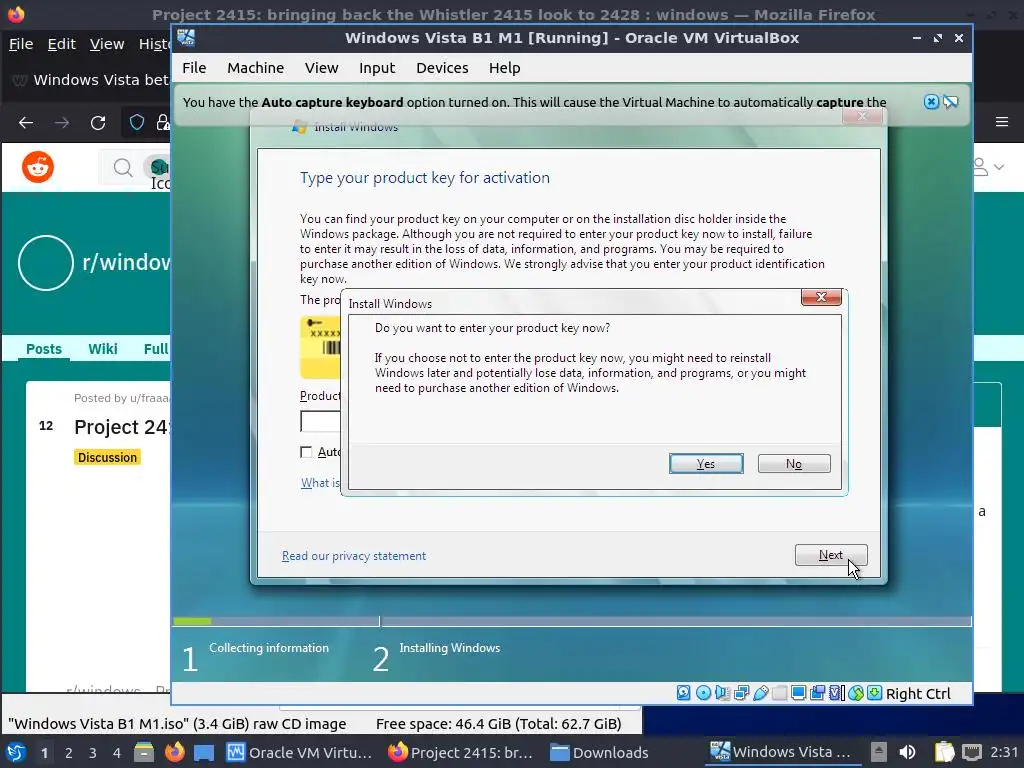Open the VirtualBox View menu

tap(321, 68)
